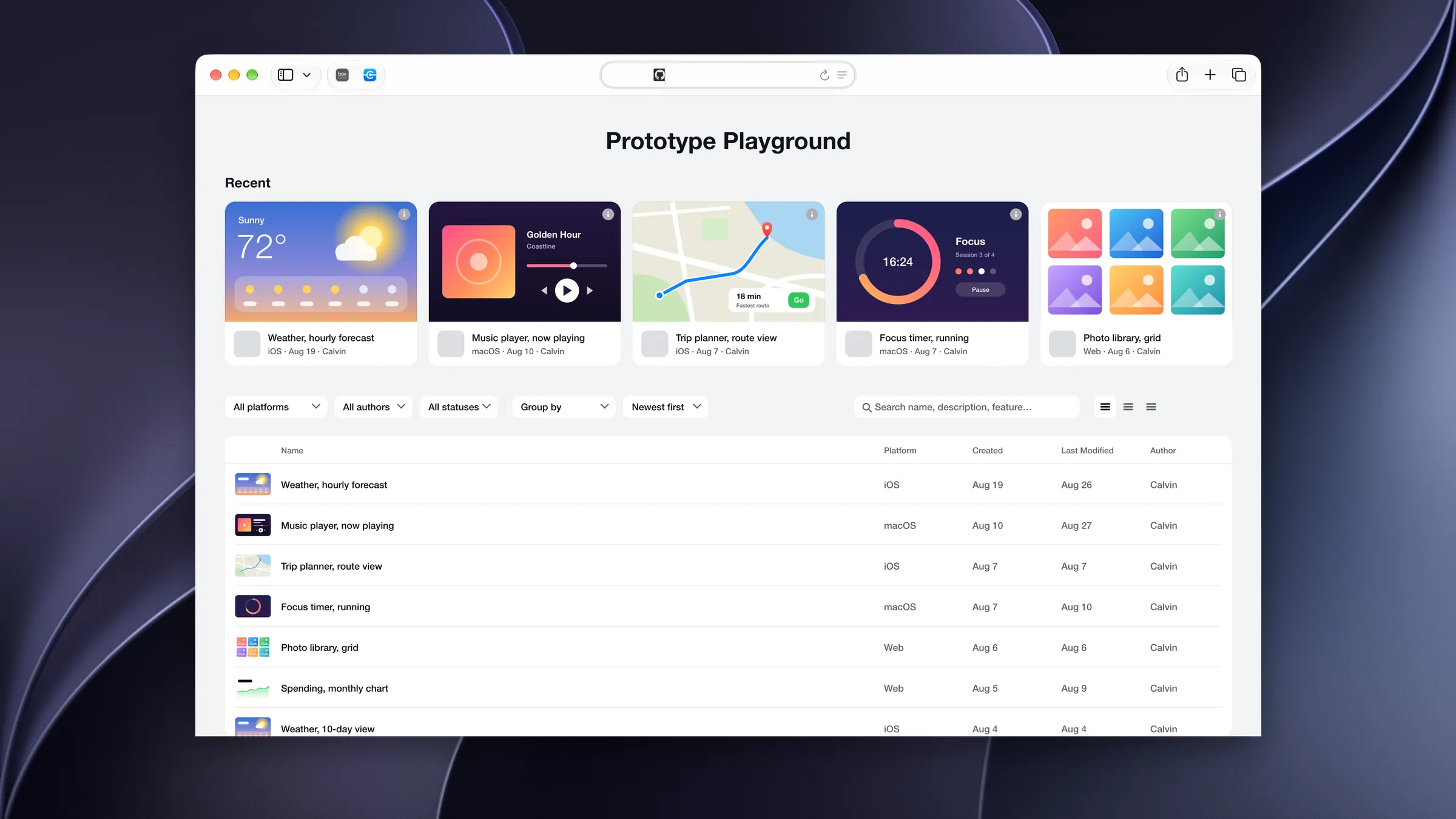
Task: Click the info icon on the Weather card
Action: pos(404,214)
